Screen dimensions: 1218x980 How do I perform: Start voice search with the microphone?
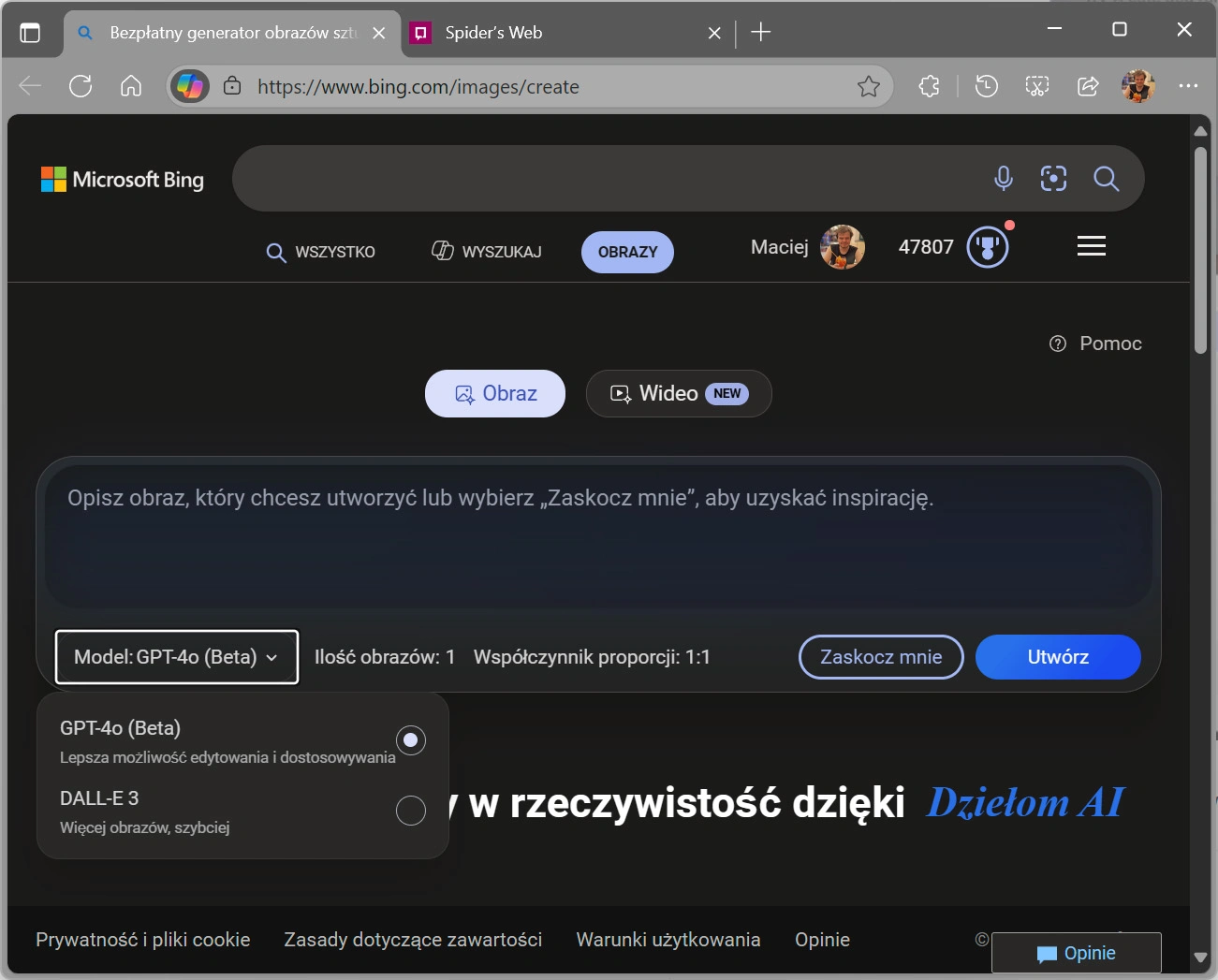click(1004, 178)
